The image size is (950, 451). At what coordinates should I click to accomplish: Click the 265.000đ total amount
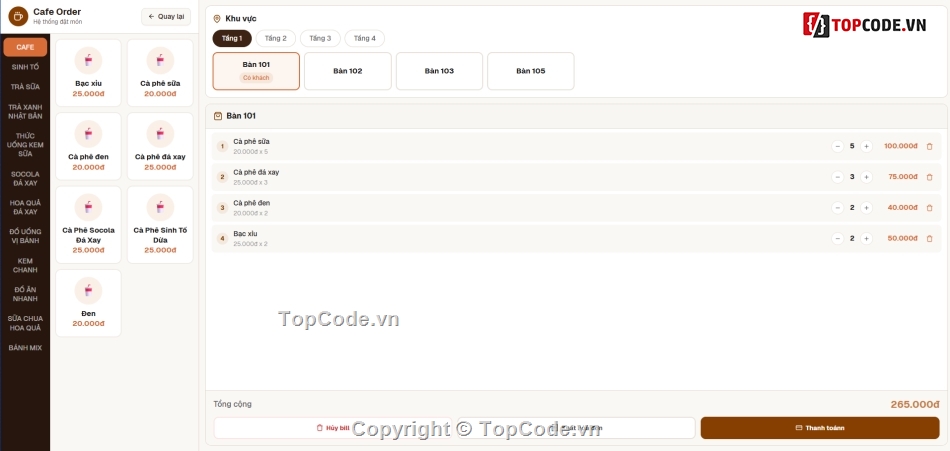(915, 404)
